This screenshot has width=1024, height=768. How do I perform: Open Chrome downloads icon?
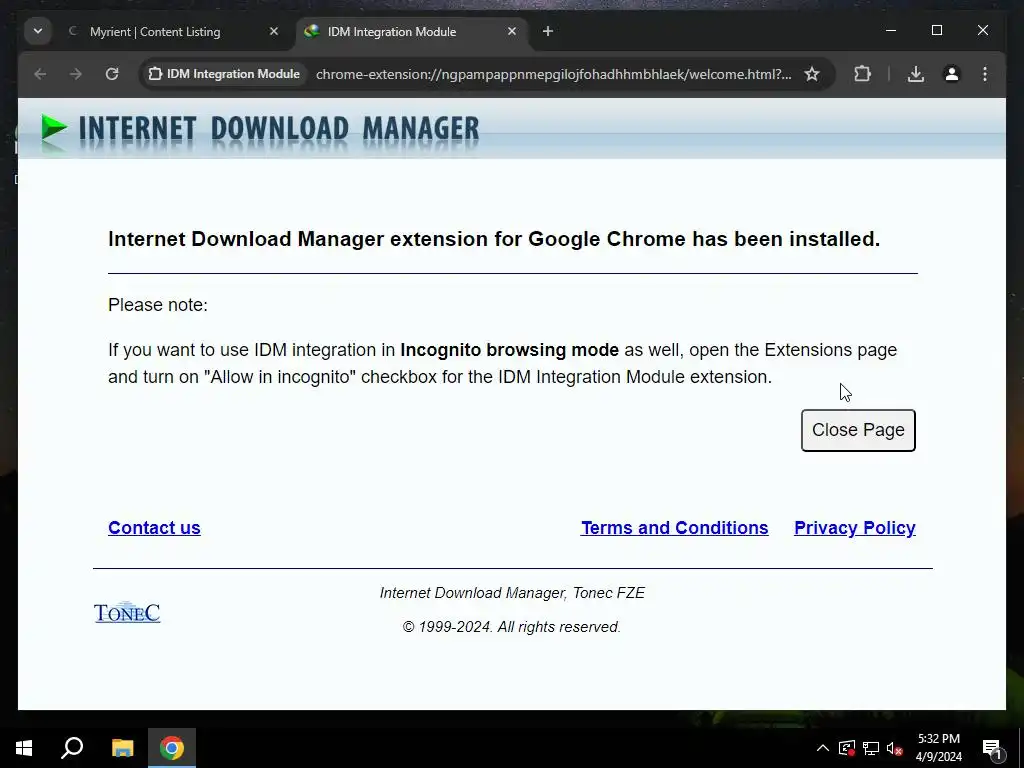coord(916,74)
